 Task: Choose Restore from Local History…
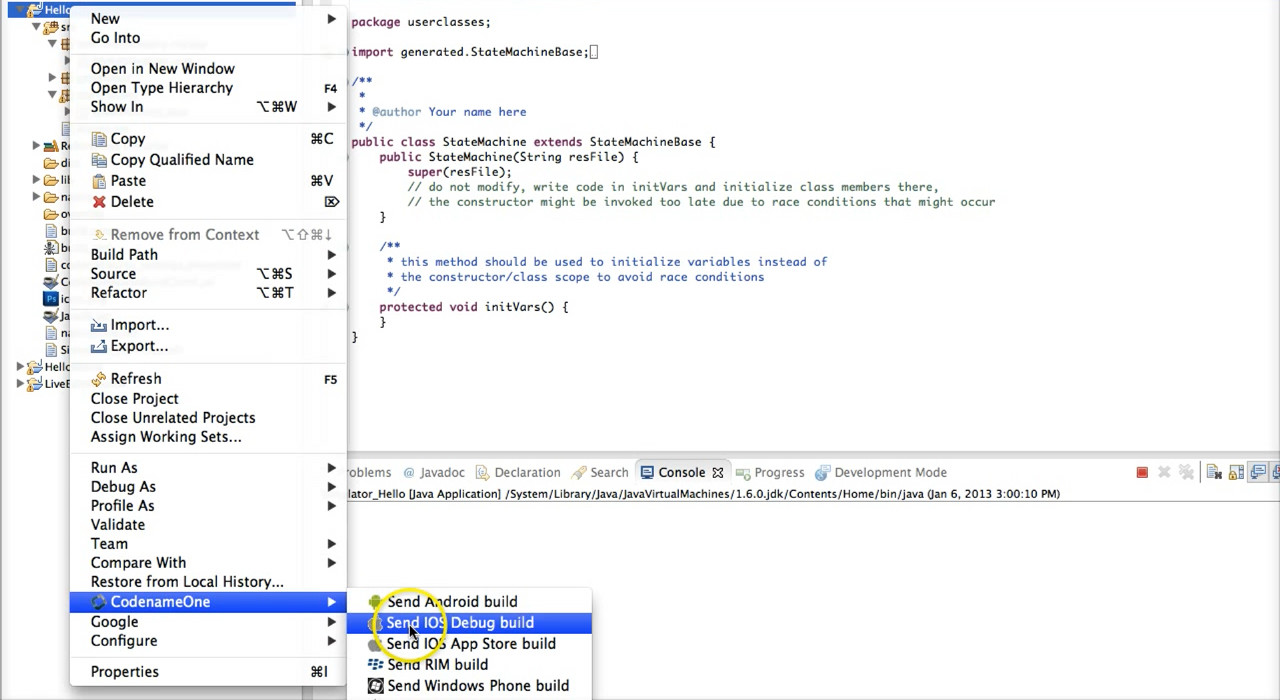208,582
